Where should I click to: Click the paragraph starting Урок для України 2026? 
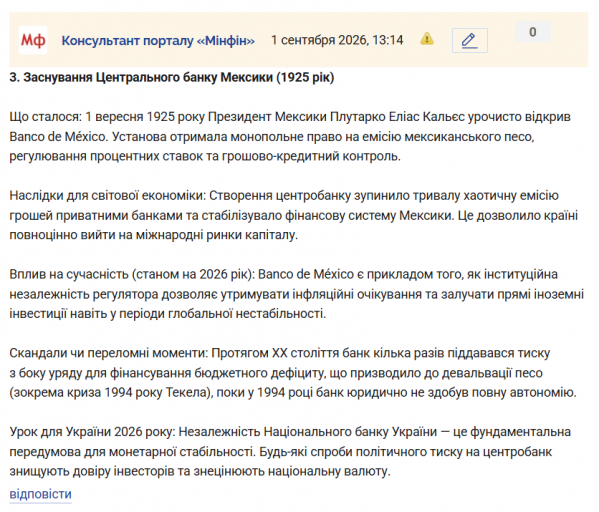(x=290, y=451)
